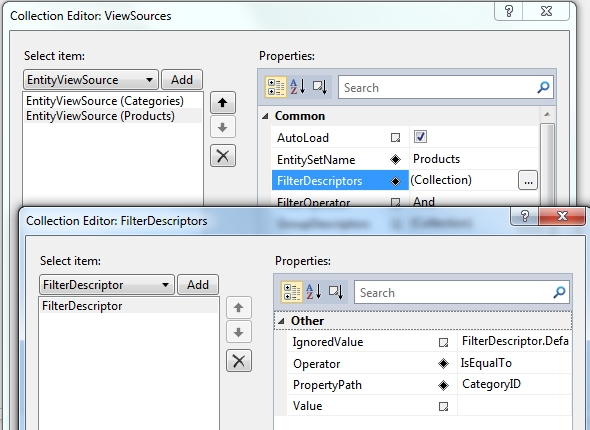Select the EntitySetName property name
The image size is (590, 430).
coord(316,160)
